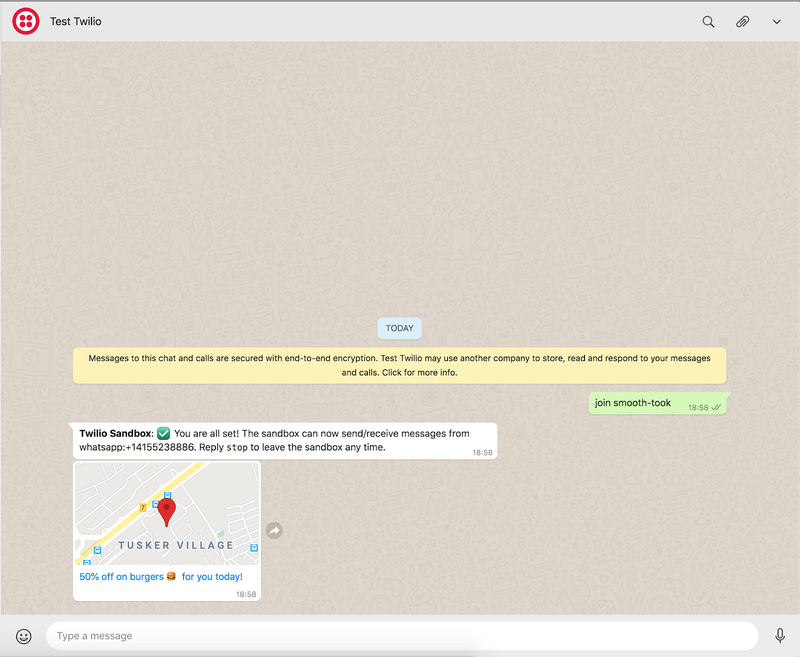Click the microphone icon to record voice
Image resolution: width=800 pixels, height=657 pixels.
779,636
